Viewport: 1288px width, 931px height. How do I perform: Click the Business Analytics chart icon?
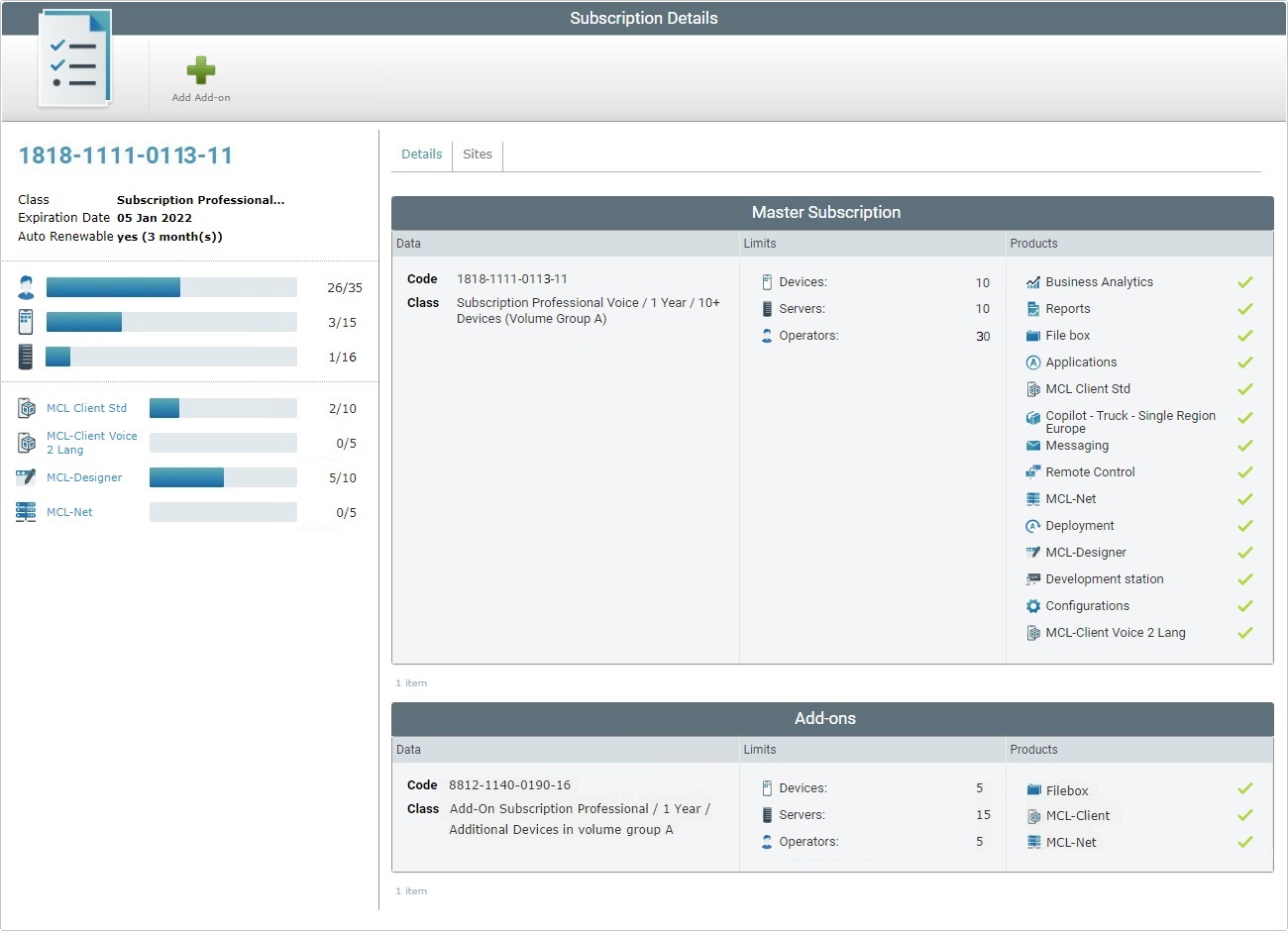1033,282
